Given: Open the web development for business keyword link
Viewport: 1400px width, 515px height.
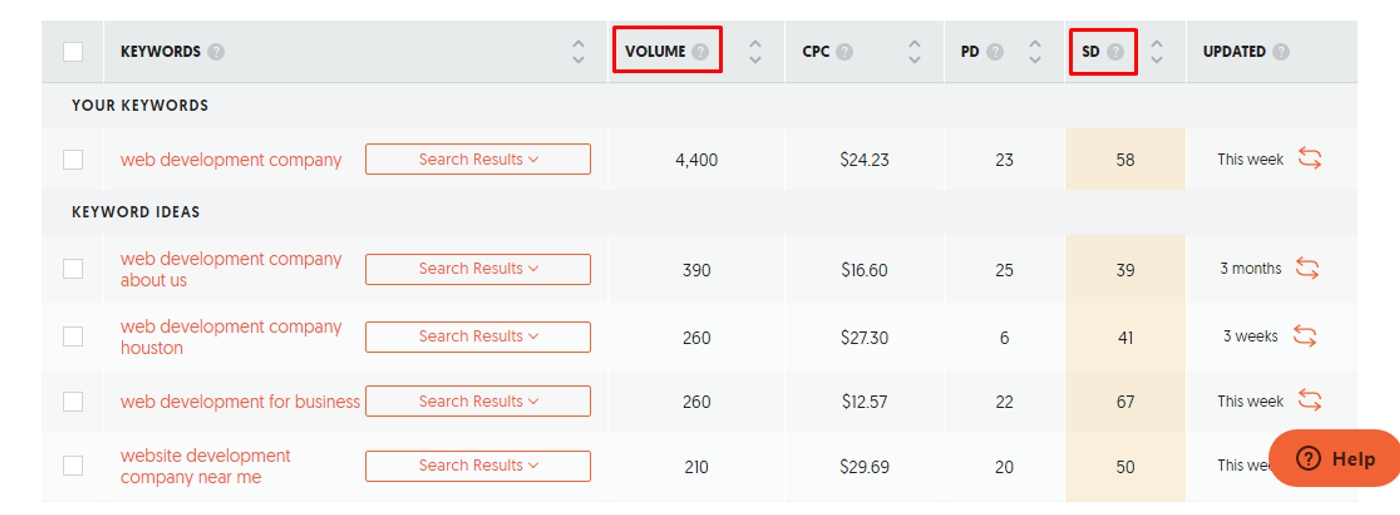Looking at the screenshot, I should [240, 402].
